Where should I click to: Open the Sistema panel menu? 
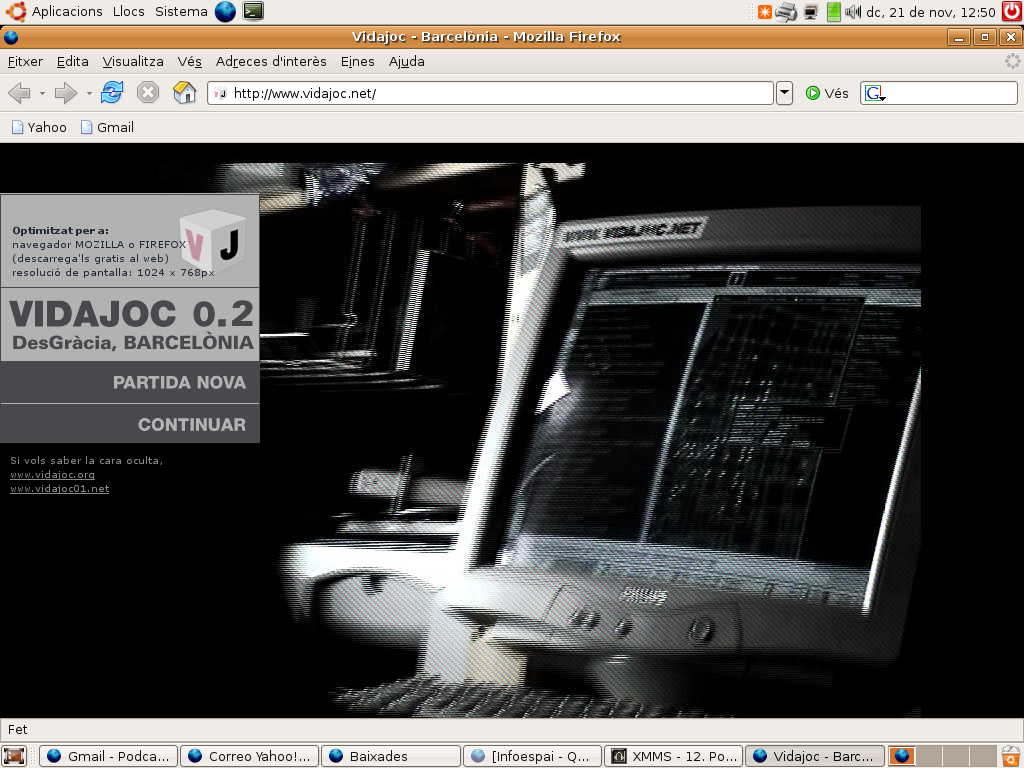(x=181, y=12)
